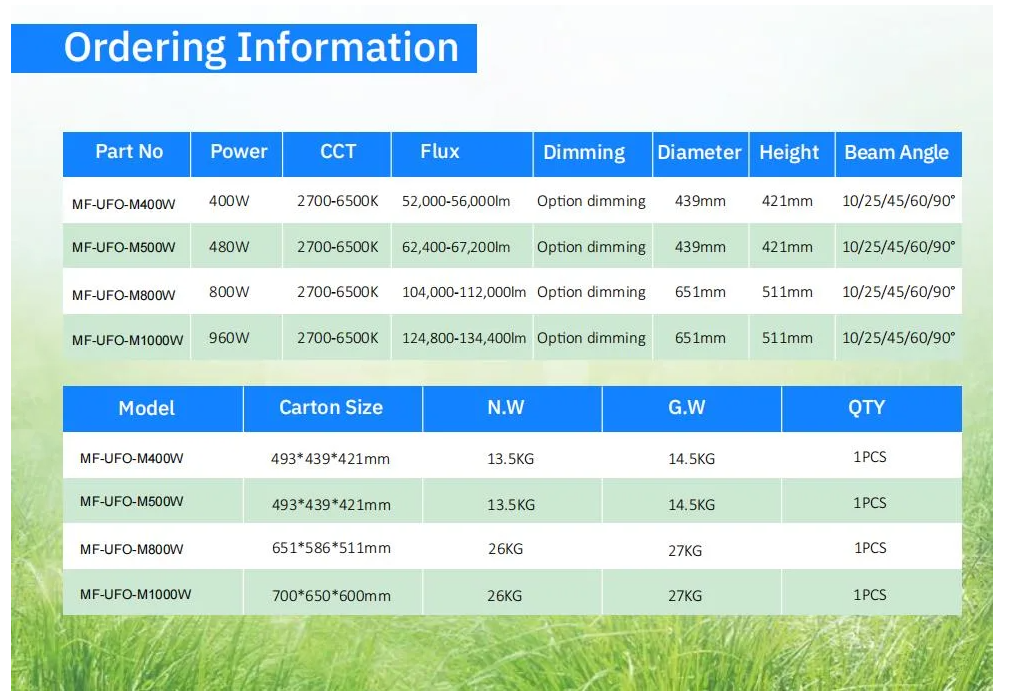Select the G.W column header
The image size is (1020, 694).
[687, 408]
